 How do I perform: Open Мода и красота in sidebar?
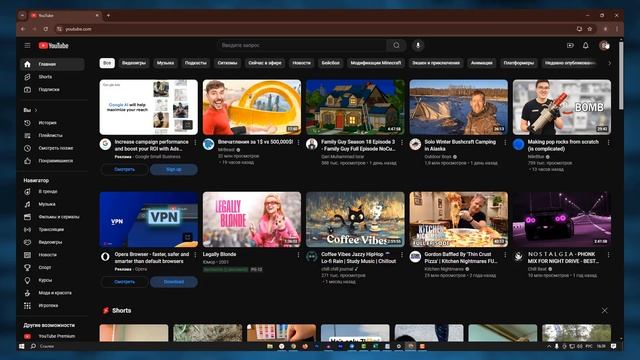pyautogui.click(x=52, y=293)
